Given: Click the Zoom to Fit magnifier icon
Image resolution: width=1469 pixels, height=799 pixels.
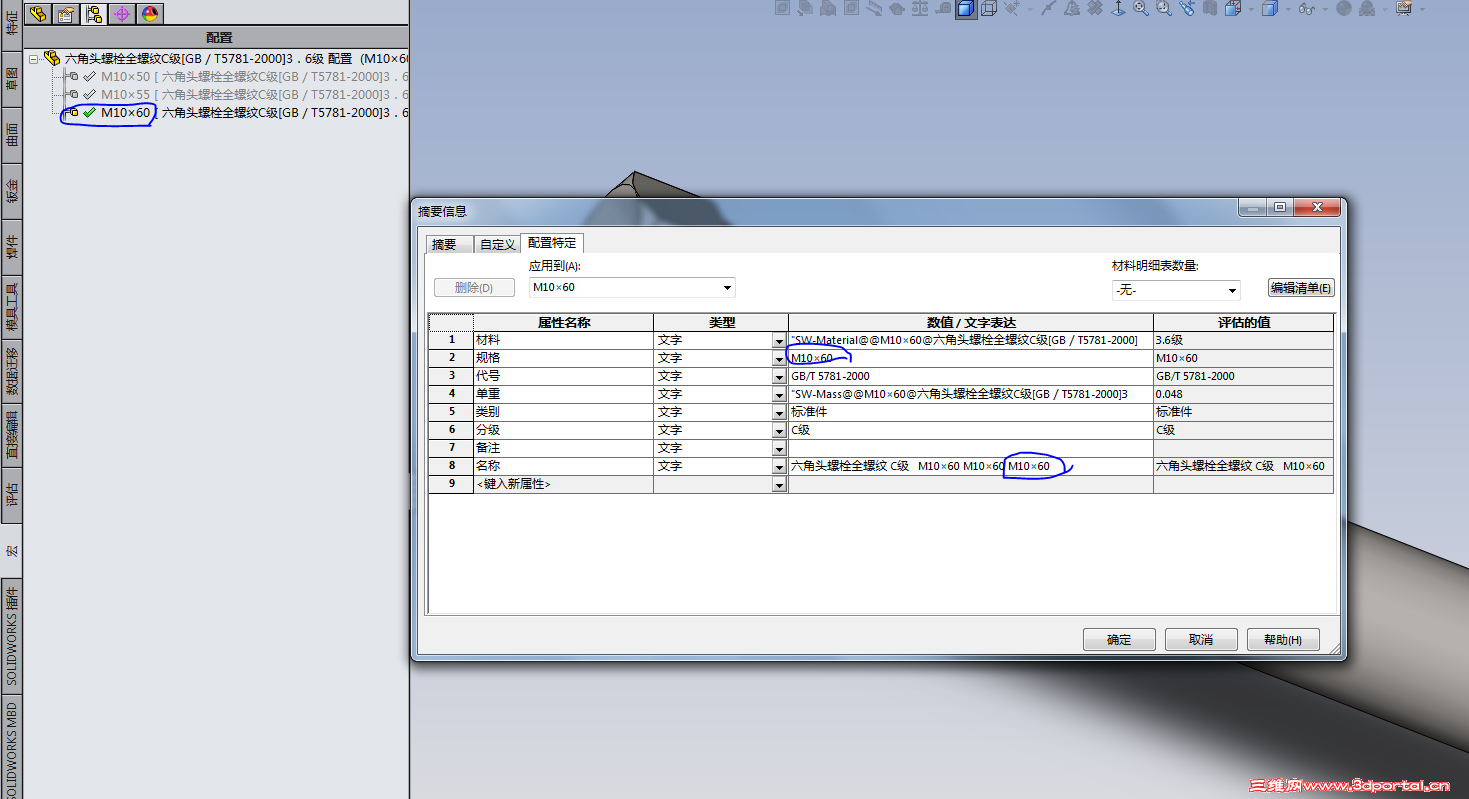Looking at the screenshot, I should 1139,9.
